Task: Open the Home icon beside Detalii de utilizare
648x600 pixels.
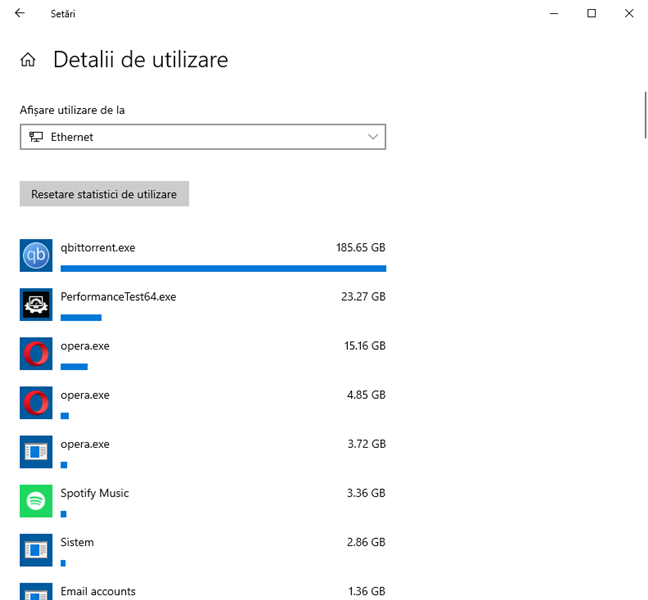Action: (28, 60)
